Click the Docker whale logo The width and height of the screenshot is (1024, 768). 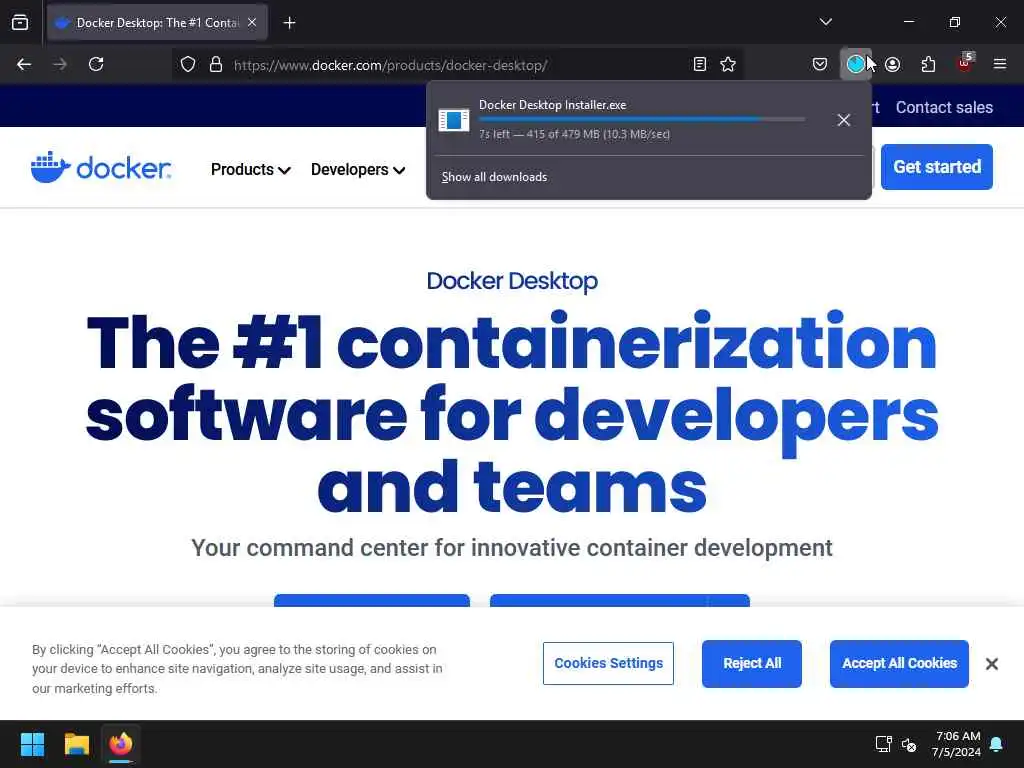[x=101, y=168]
